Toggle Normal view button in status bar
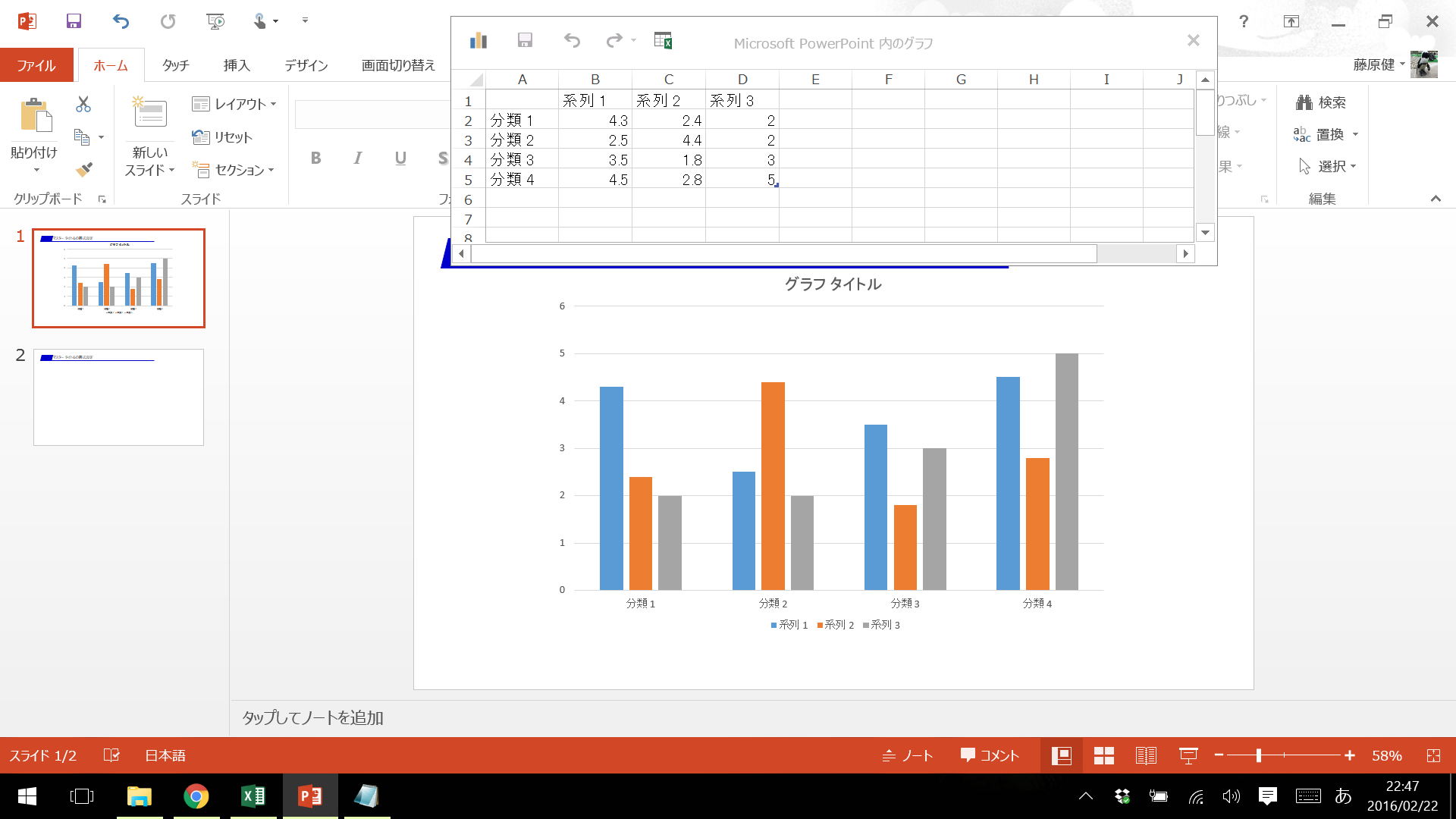Image resolution: width=1456 pixels, height=819 pixels. coord(1061,755)
